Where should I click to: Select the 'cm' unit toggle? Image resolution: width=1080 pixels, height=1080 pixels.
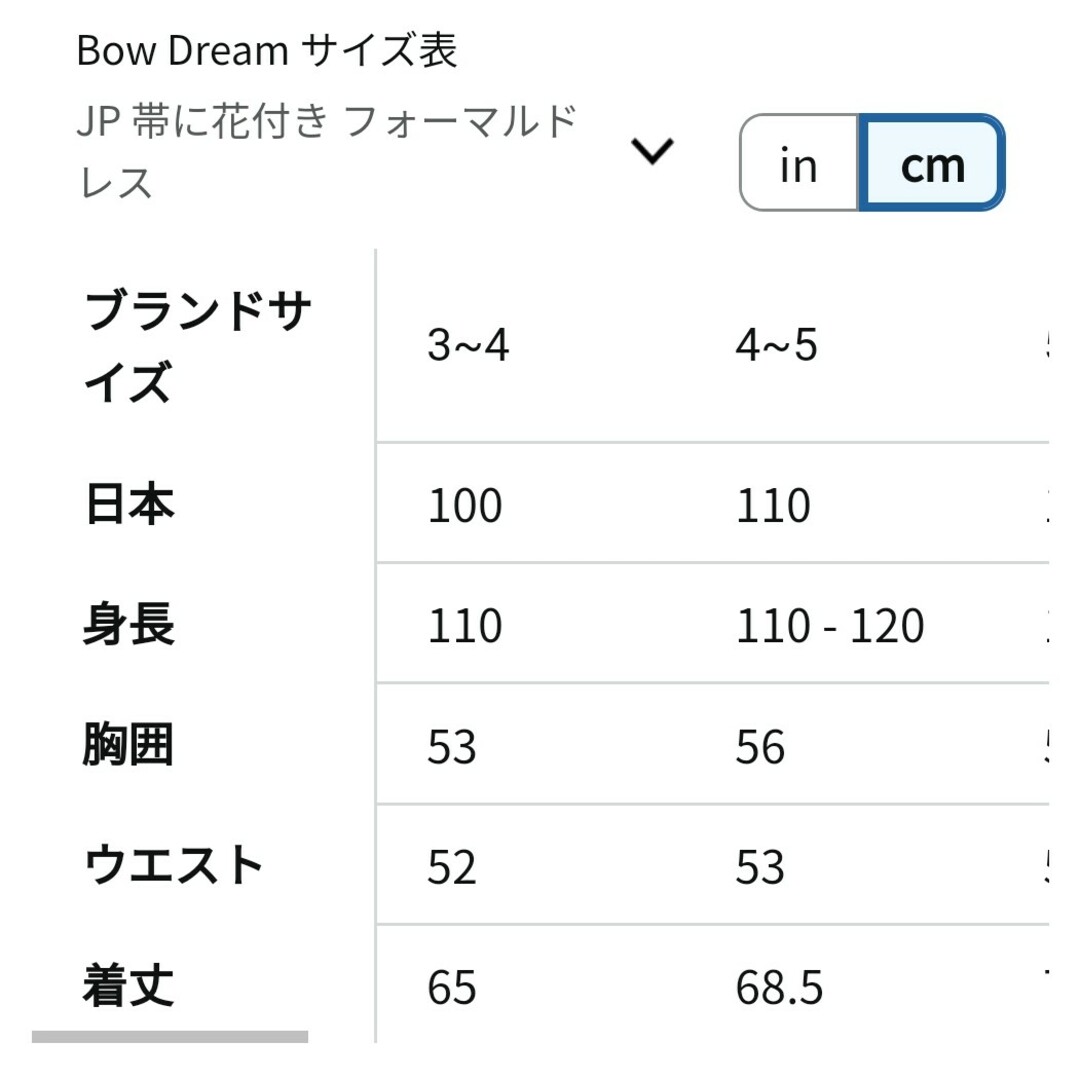tap(932, 163)
